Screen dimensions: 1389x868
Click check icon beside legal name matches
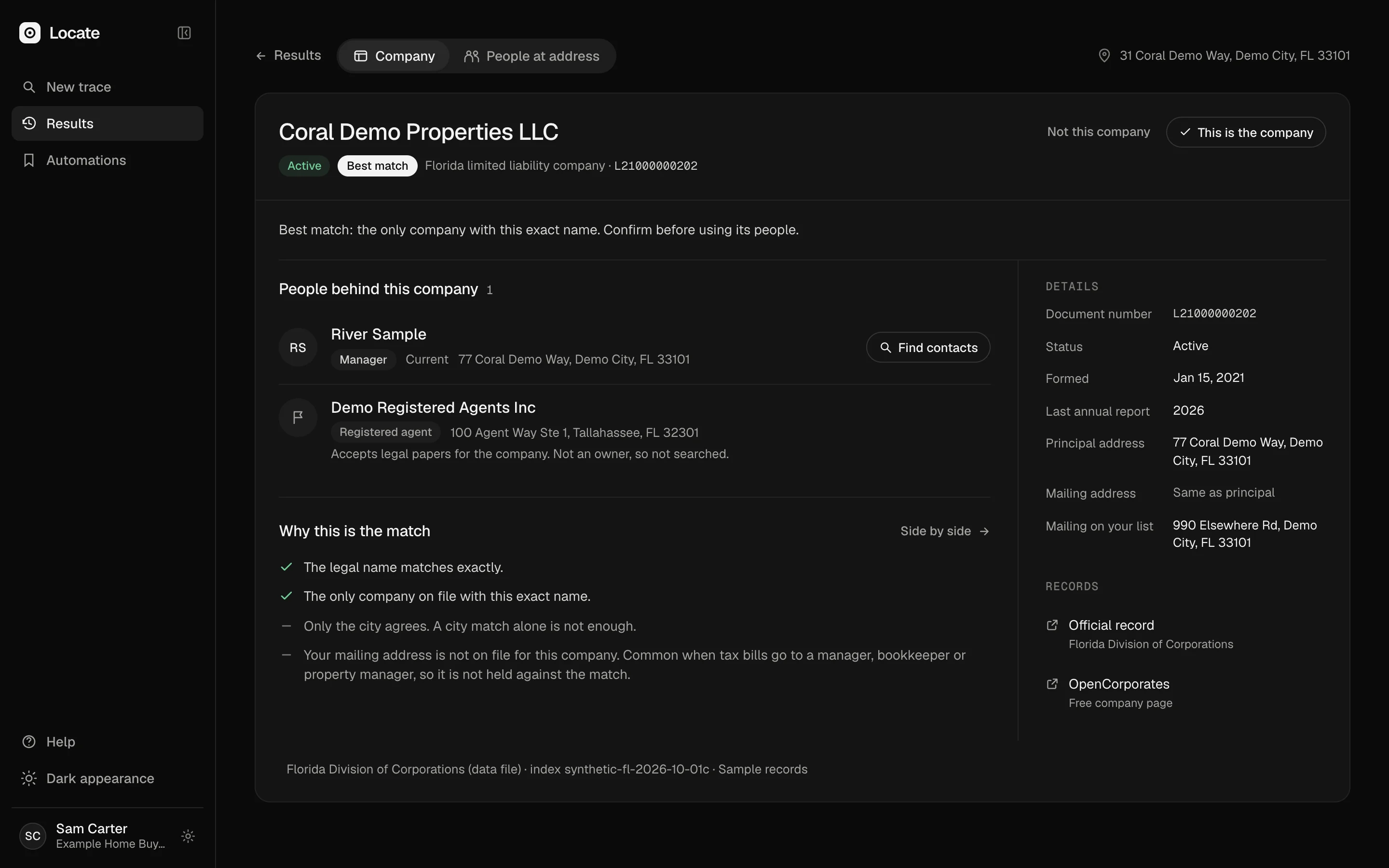click(286, 567)
